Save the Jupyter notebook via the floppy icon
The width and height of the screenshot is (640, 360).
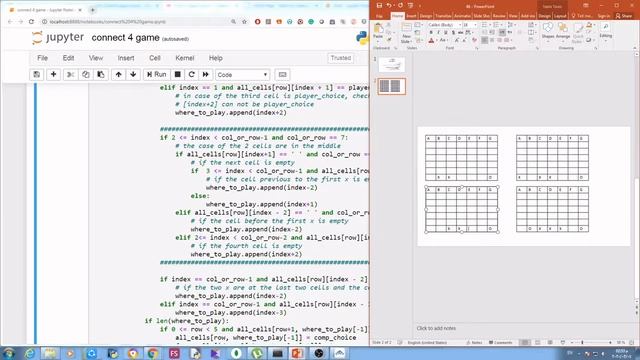[37, 75]
